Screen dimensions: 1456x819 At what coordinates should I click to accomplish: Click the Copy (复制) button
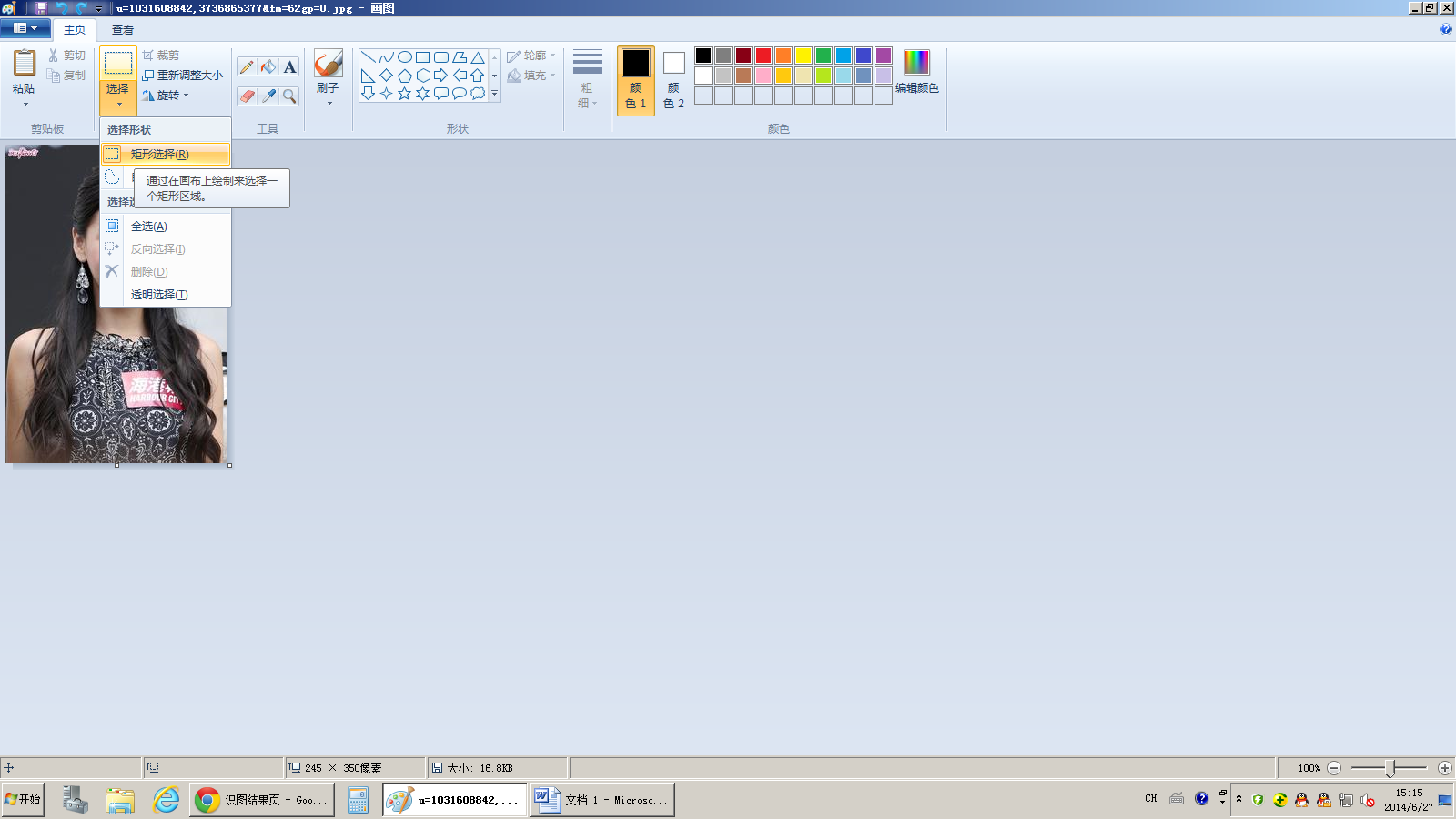(67, 76)
